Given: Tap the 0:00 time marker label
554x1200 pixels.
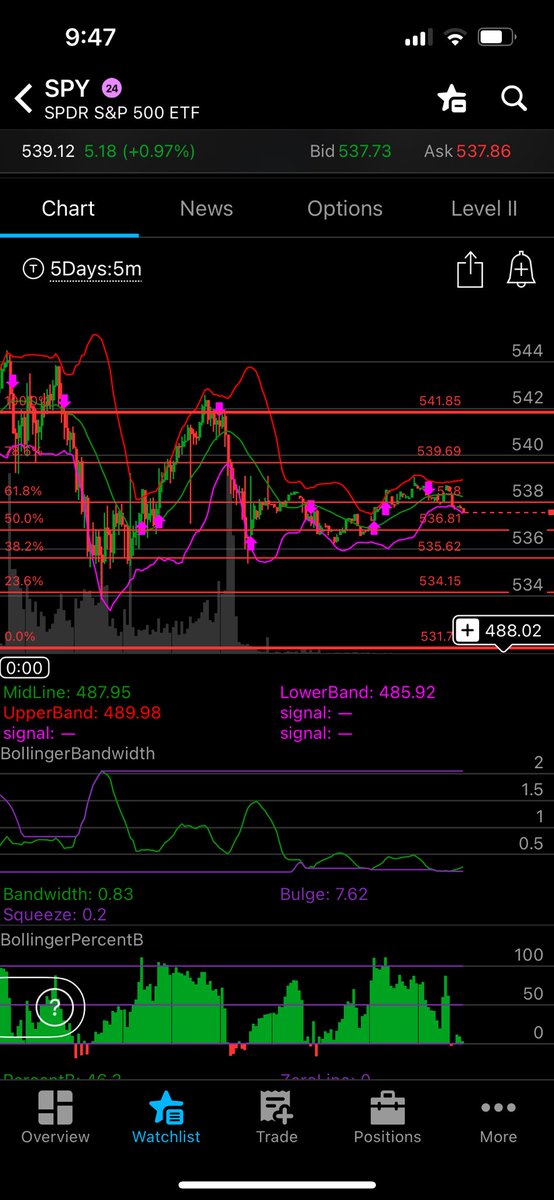Looking at the screenshot, I should (x=24, y=668).
